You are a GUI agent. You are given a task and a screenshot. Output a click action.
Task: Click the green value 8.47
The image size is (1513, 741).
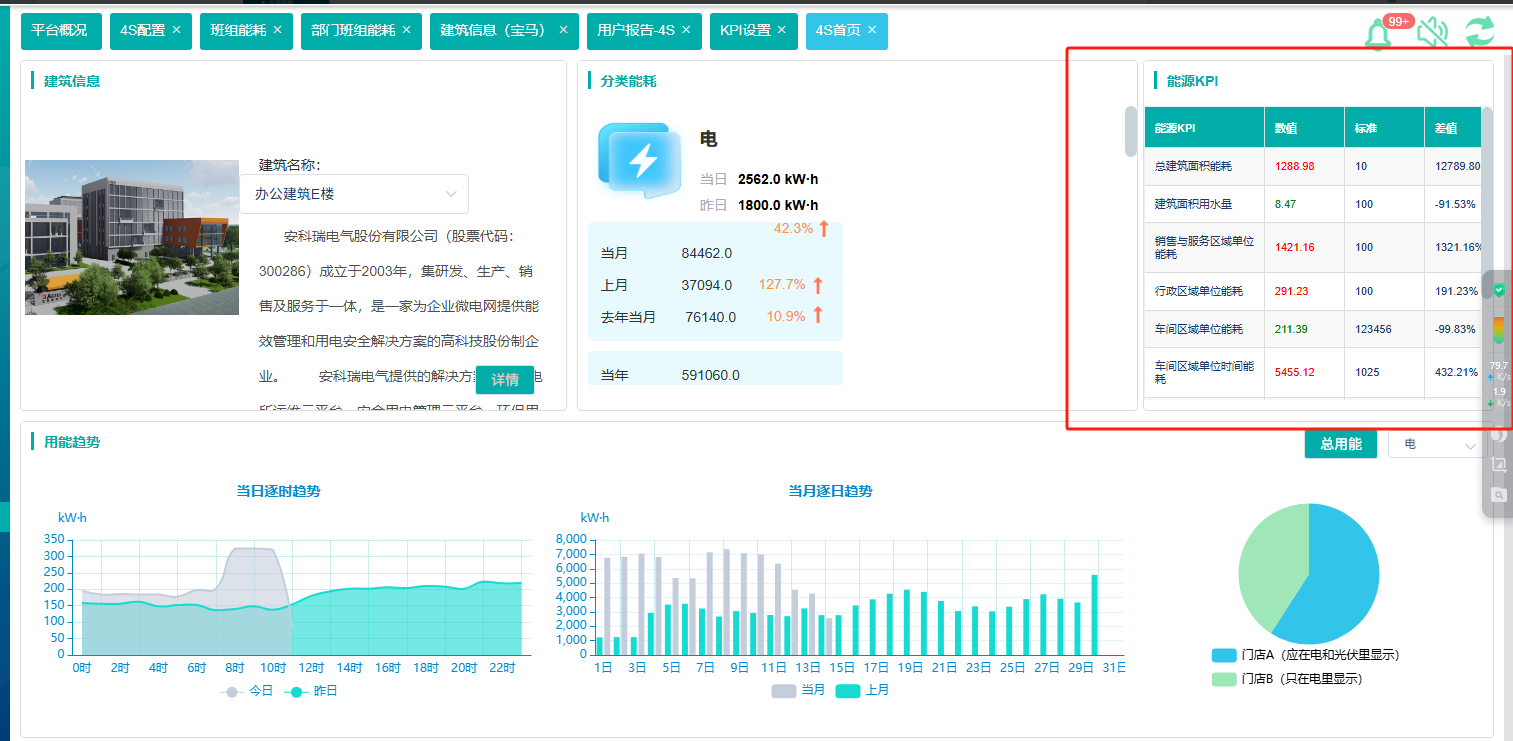pos(1285,204)
